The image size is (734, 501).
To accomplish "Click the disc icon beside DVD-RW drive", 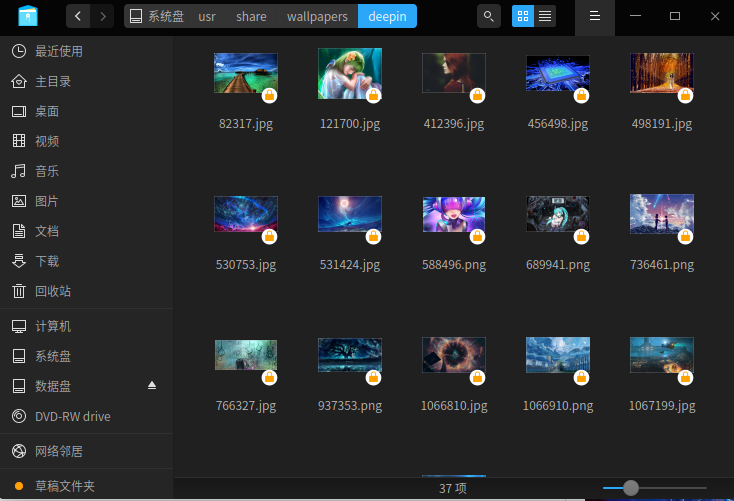I will tap(19, 416).
